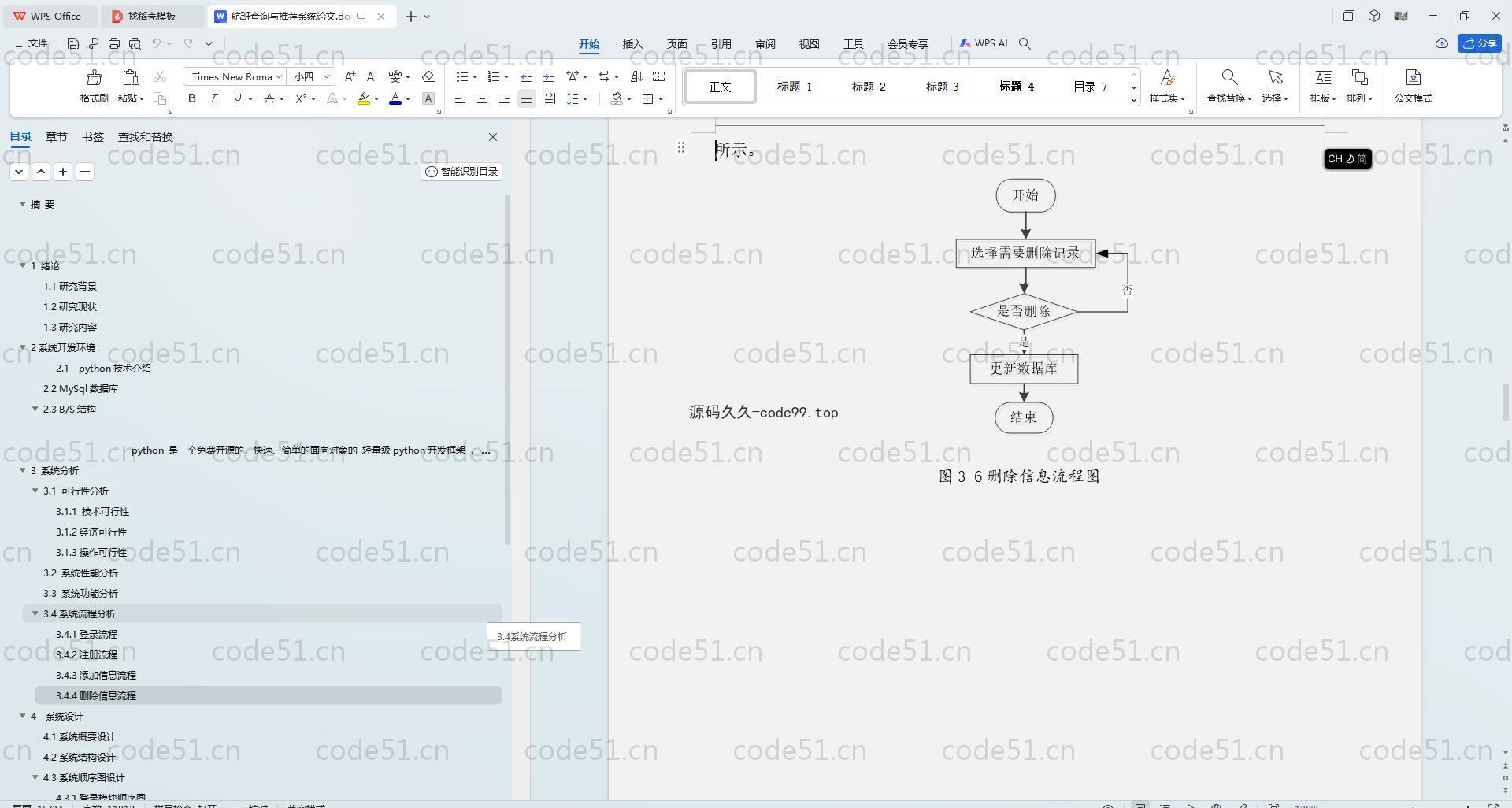Click the 分享 share button
1512x808 pixels.
pyautogui.click(x=1480, y=43)
